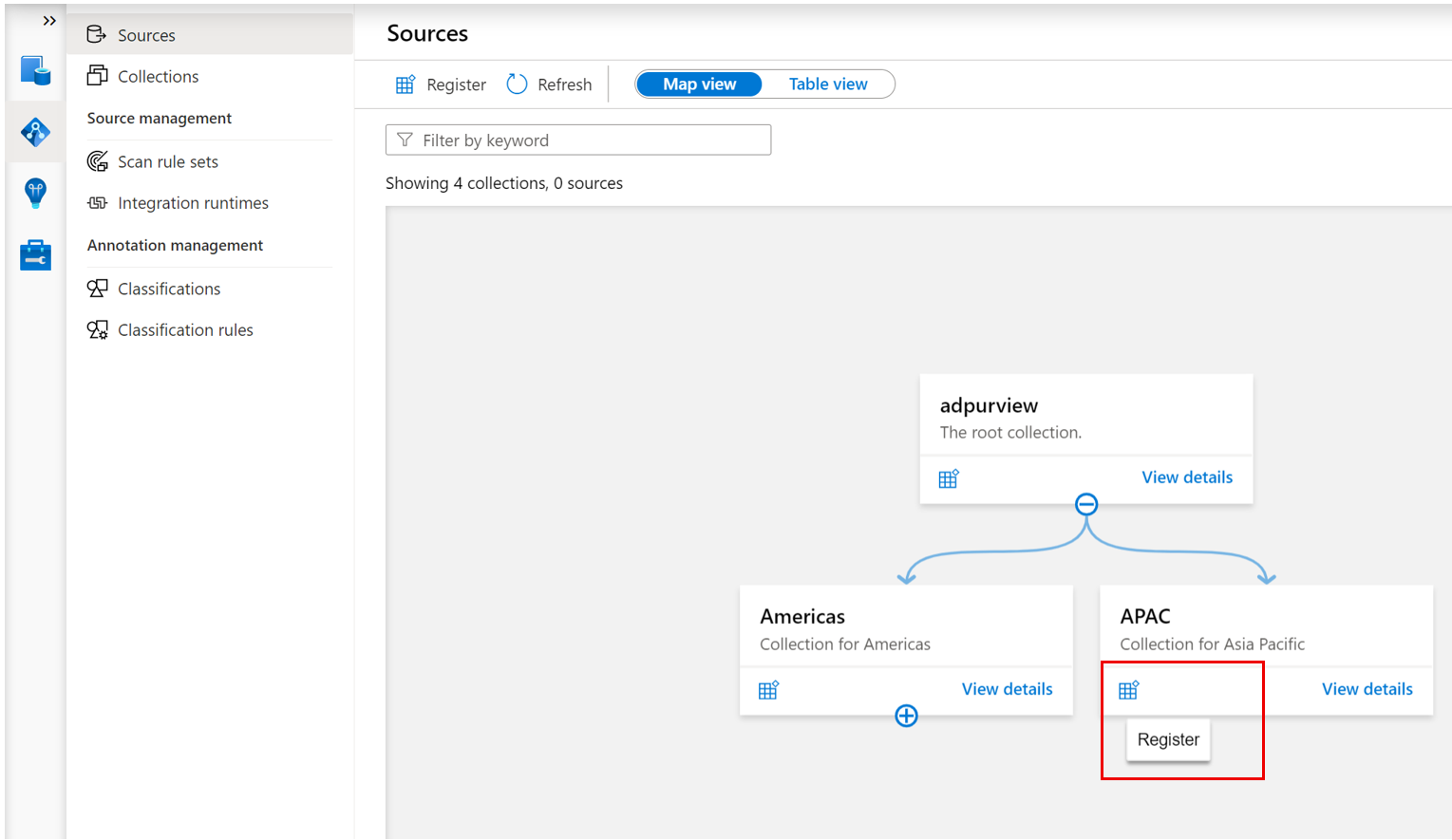Image resolution: width=1452 pixels, height=840 pixels.
Task: Collapse adpurview's child collections with the minus button
Action: (x=1085, y=504)
